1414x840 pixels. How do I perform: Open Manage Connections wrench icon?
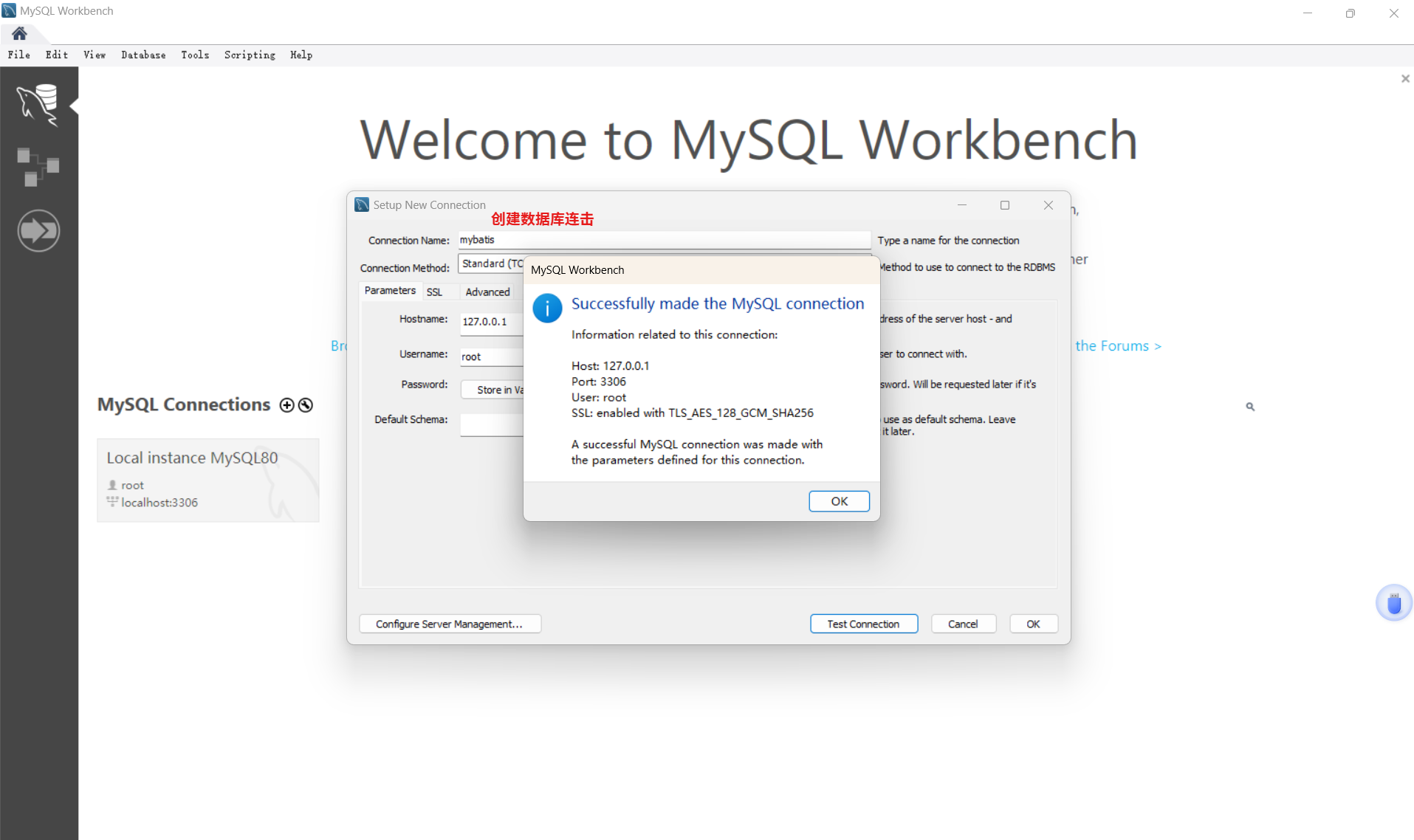[x=306, y=405]
